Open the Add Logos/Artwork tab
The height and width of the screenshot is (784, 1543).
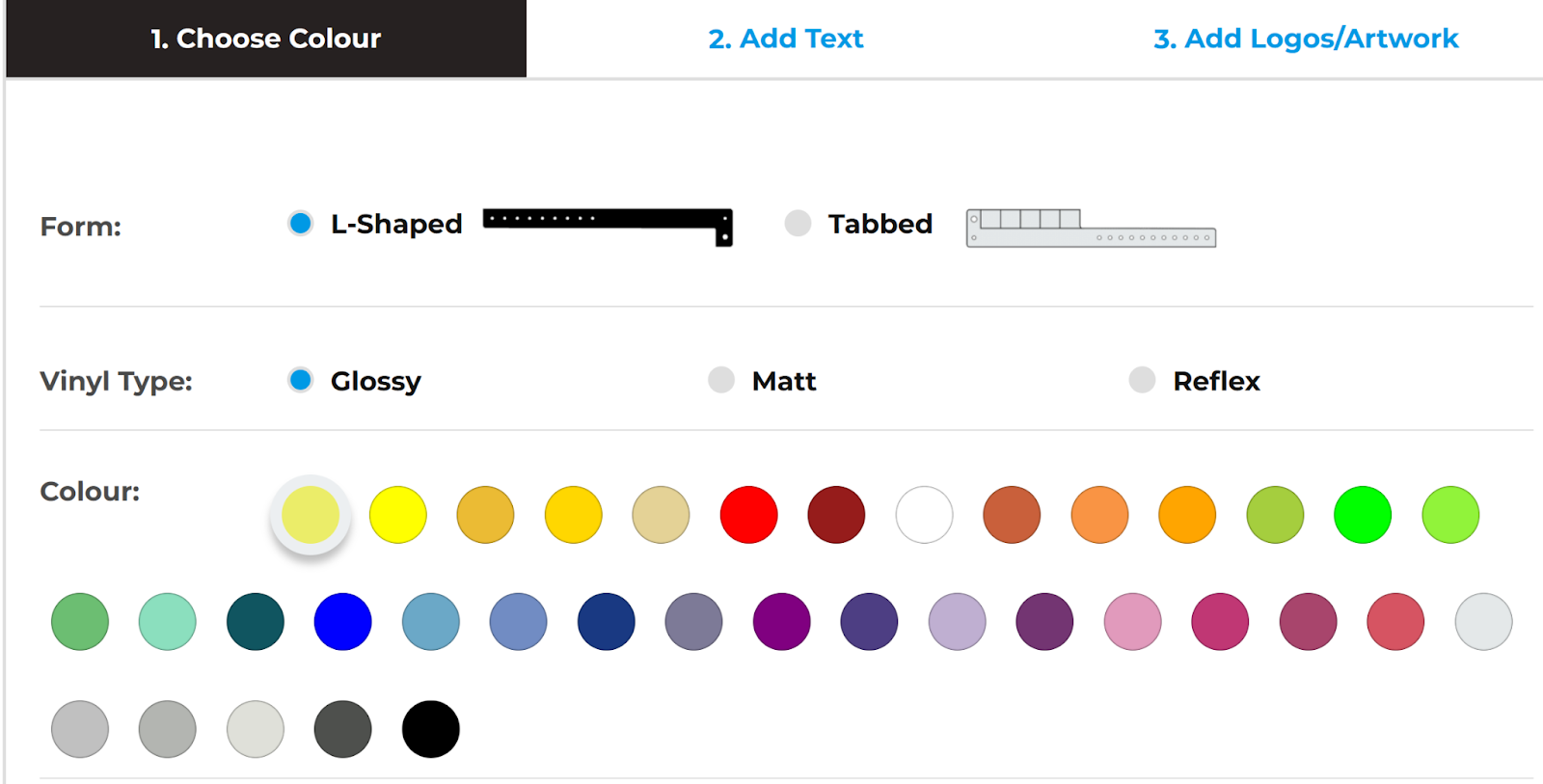pos(1306,39)
